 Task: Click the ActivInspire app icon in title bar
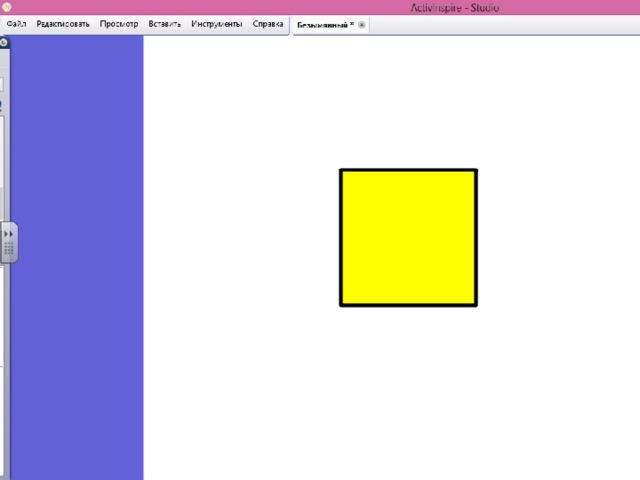[x=6, y=7]
